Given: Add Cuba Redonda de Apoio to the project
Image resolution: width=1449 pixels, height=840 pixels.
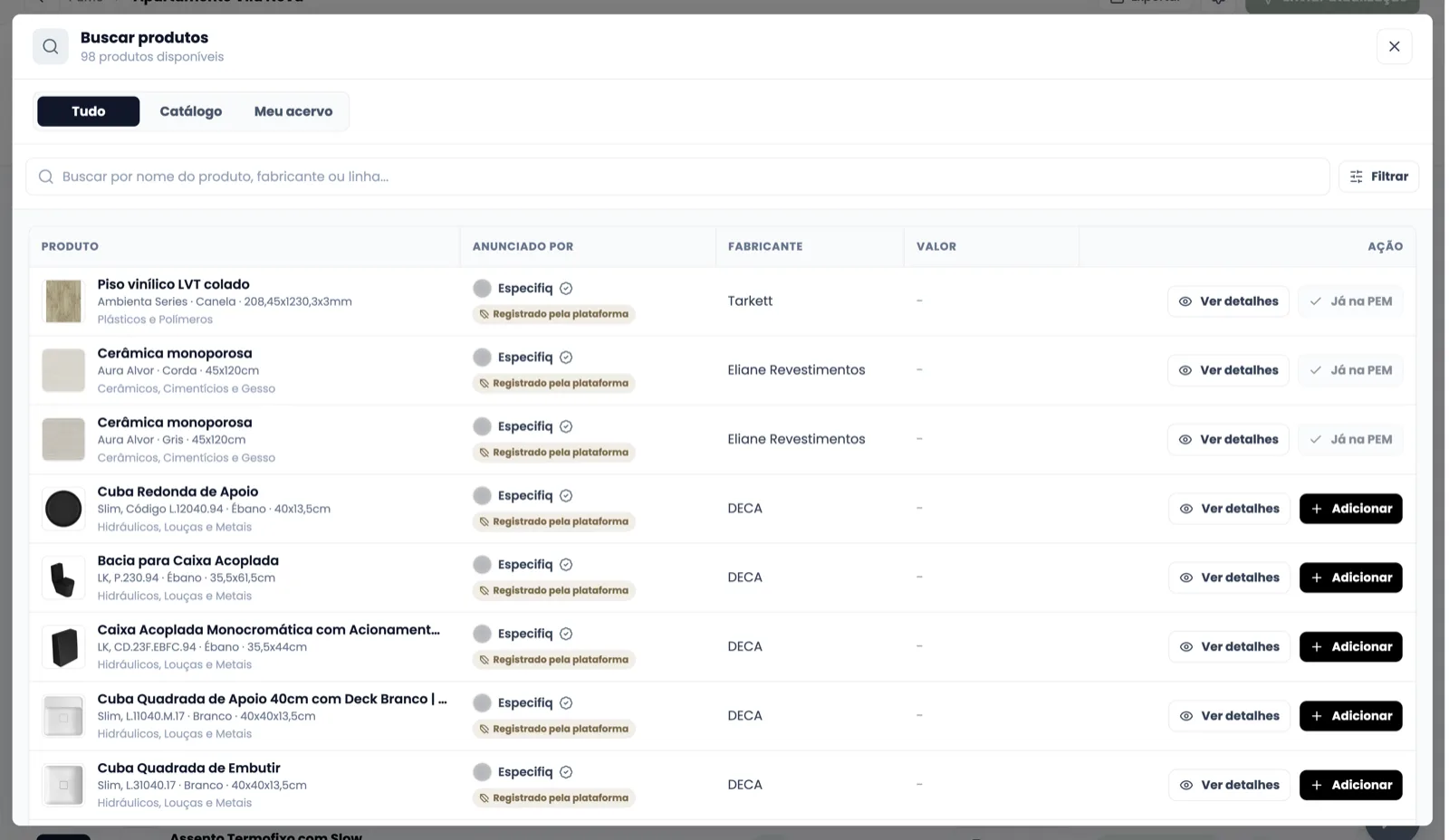Looking at the screenshot, I should (x=1350, y=509).
